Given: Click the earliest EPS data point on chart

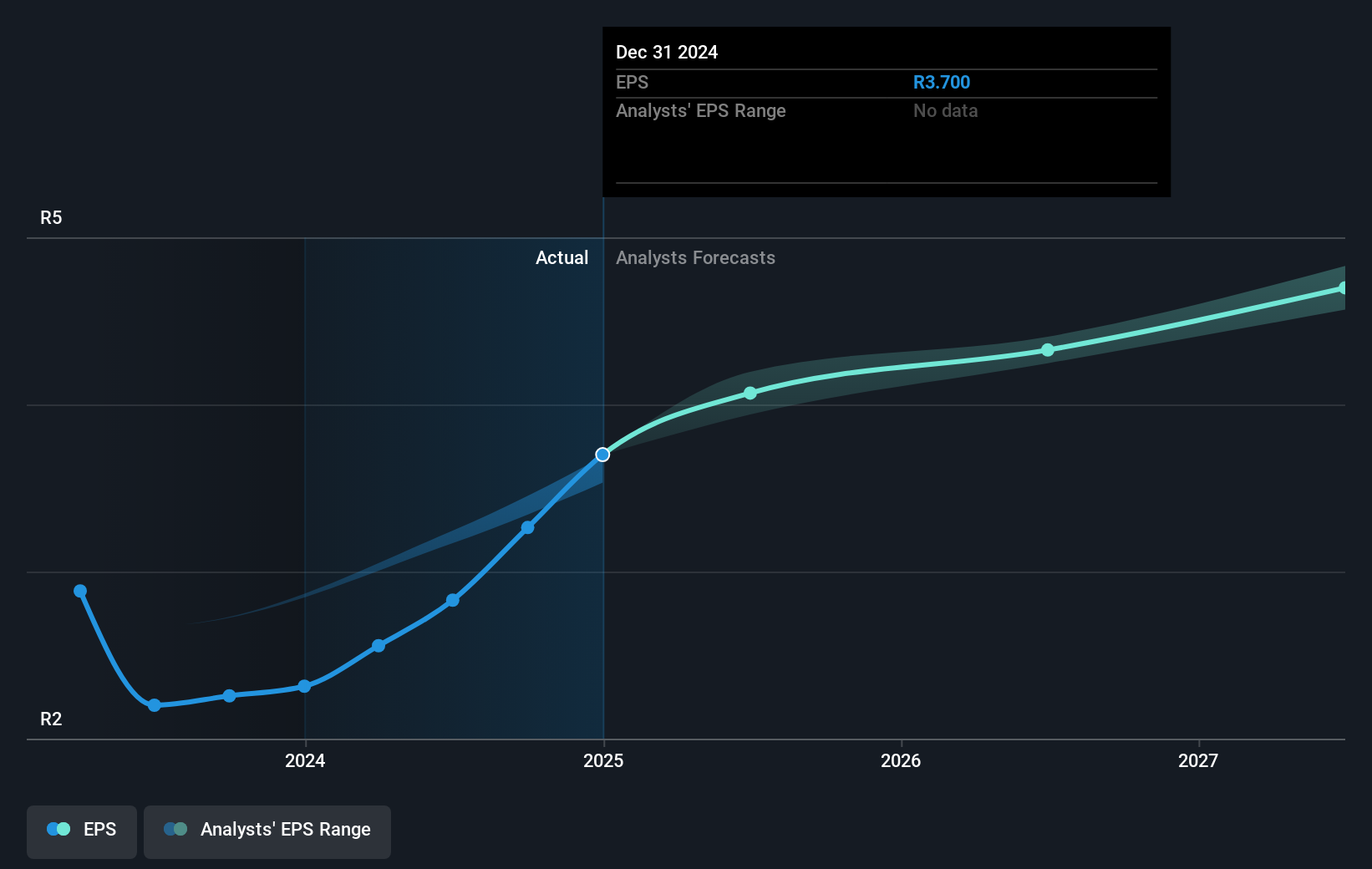Looking at the screenshot, I should [x=80, y=591].
